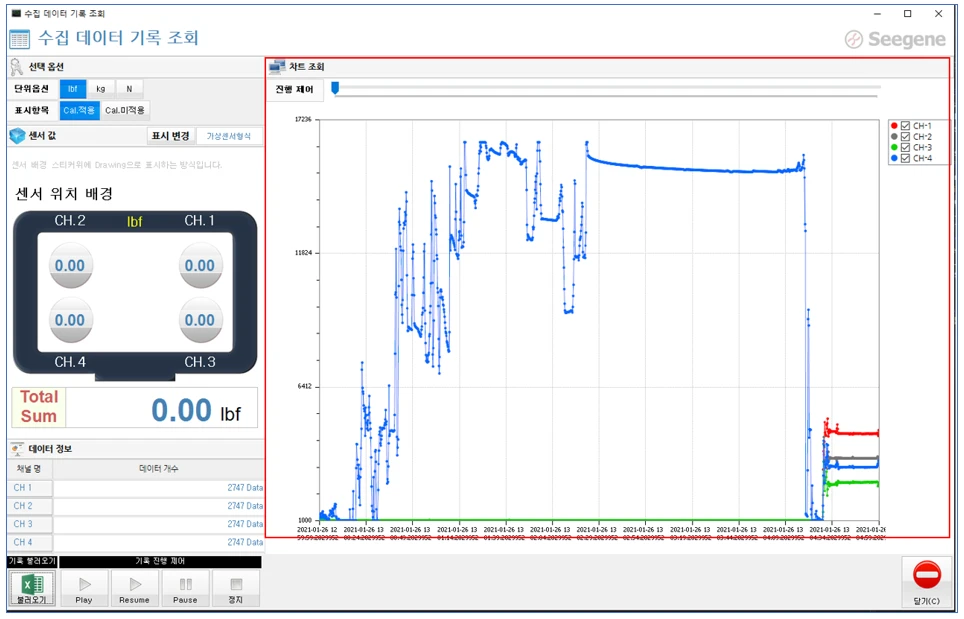Click the Resume playback button
The width and height of the screenshot is (964, 619).
[135, 588]
